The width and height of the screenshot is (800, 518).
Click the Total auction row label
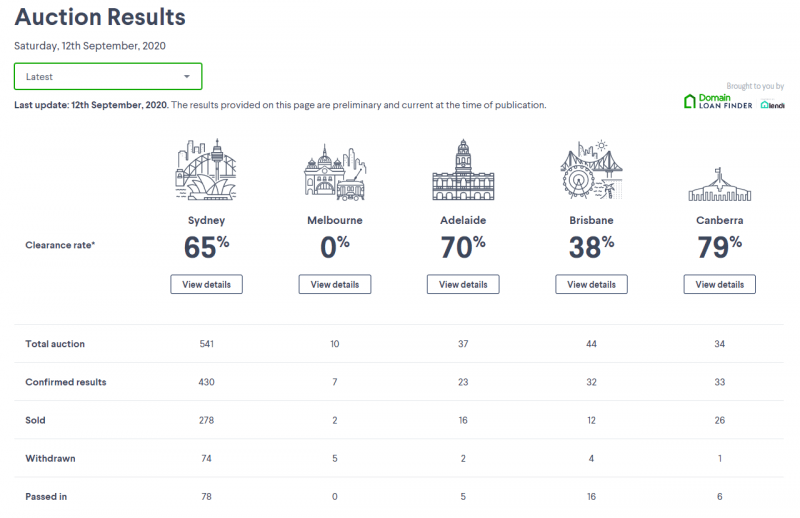click(55, 343)
